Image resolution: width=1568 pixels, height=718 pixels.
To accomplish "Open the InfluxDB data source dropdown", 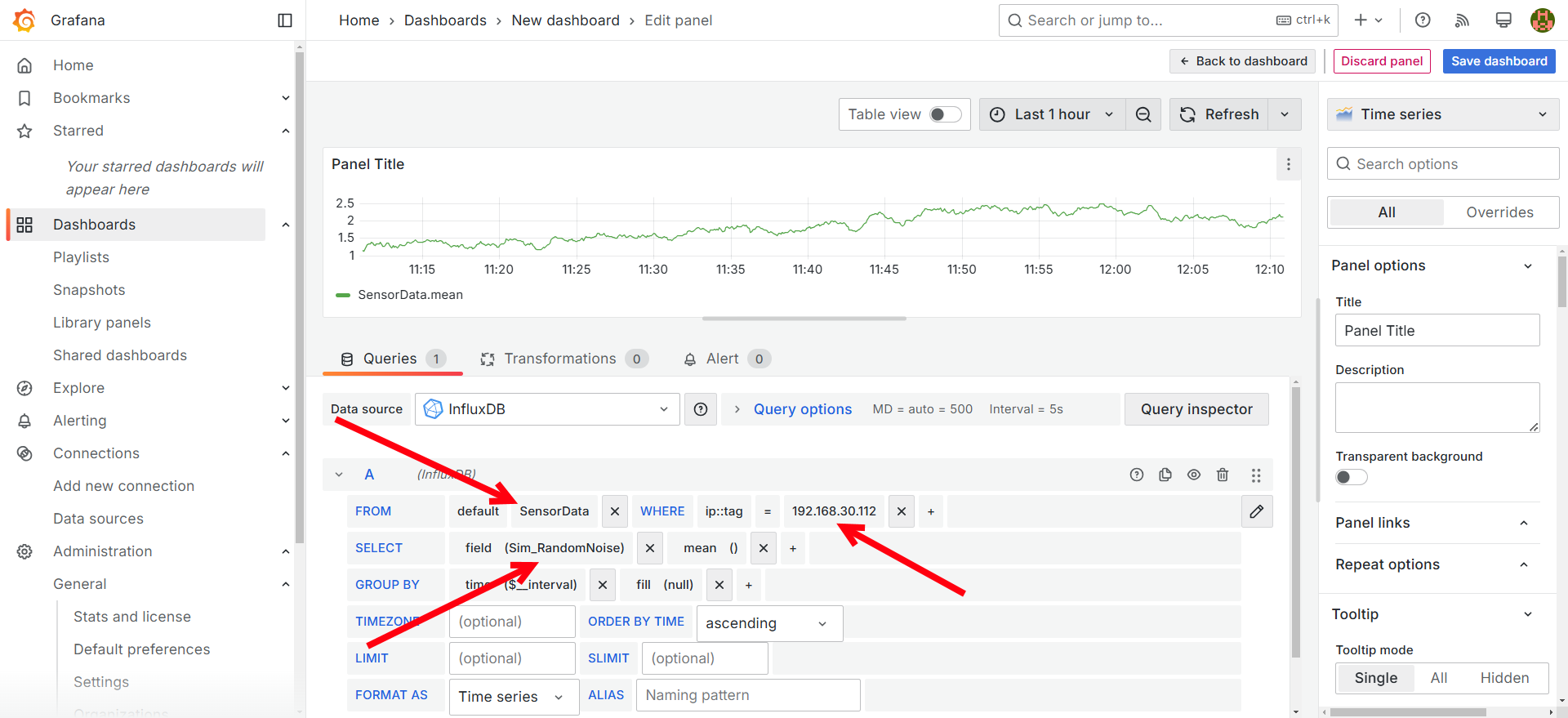I will coord(547,409).
